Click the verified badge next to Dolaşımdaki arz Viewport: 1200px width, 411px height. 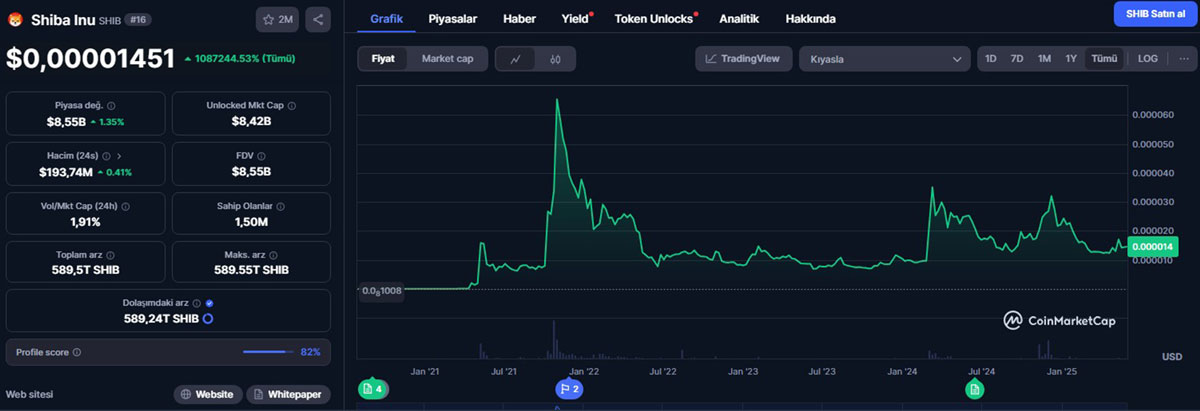(x=209, y=303)
